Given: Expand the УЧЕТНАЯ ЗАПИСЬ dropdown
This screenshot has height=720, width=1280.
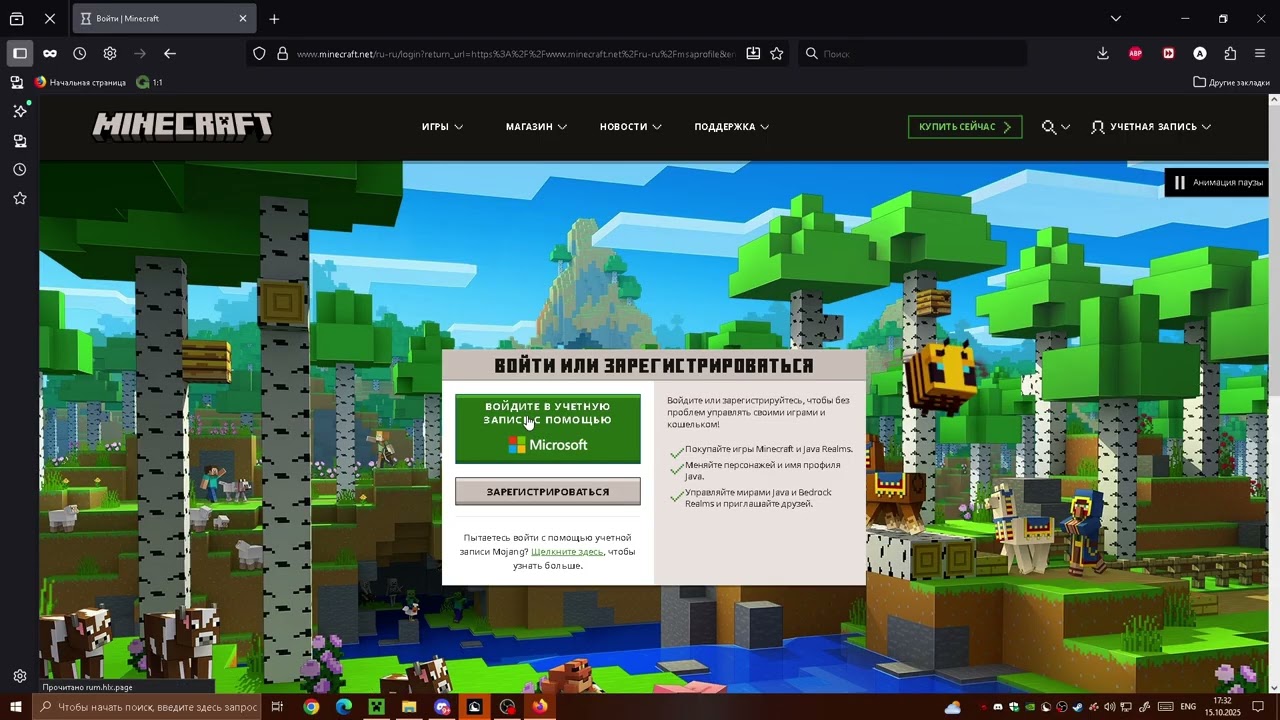Looking at the screenshot, I should [x=1151, y=127].
